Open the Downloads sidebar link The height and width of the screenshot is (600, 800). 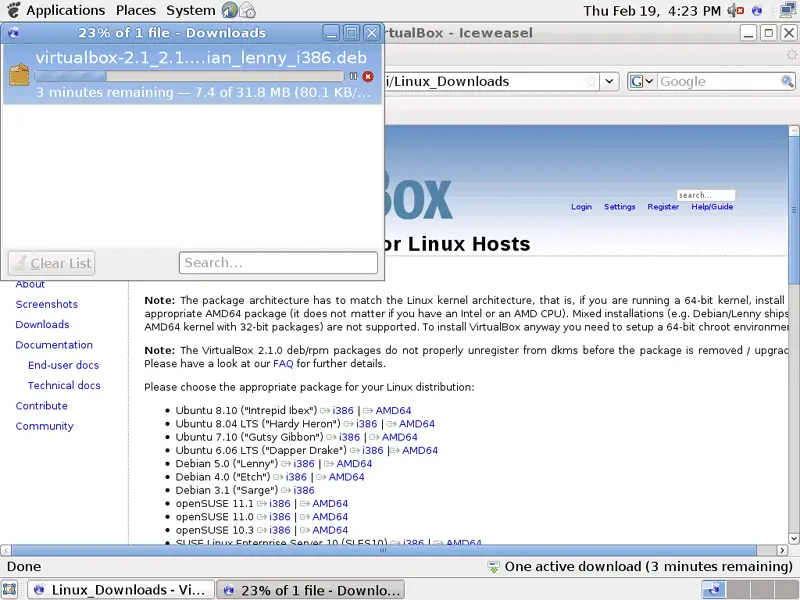click(42, 324)
